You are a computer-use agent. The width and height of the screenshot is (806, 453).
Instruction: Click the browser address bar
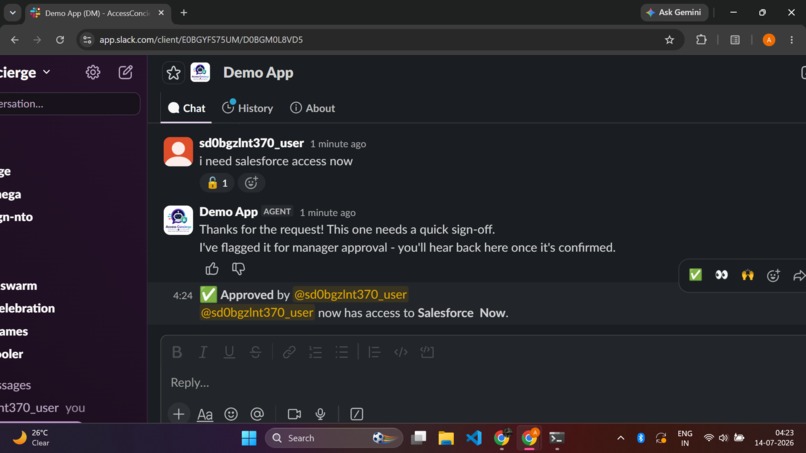coord(380,40)
